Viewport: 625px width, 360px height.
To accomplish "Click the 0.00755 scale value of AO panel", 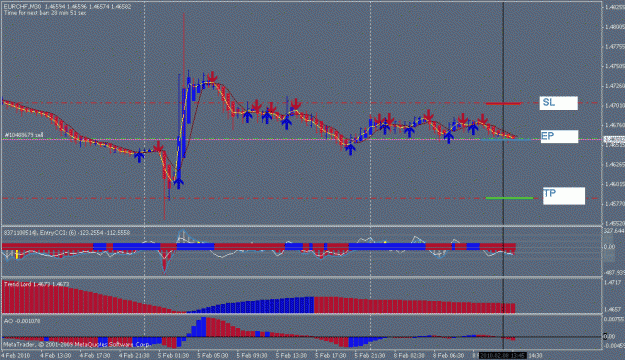I will click(x=614, y=319).
